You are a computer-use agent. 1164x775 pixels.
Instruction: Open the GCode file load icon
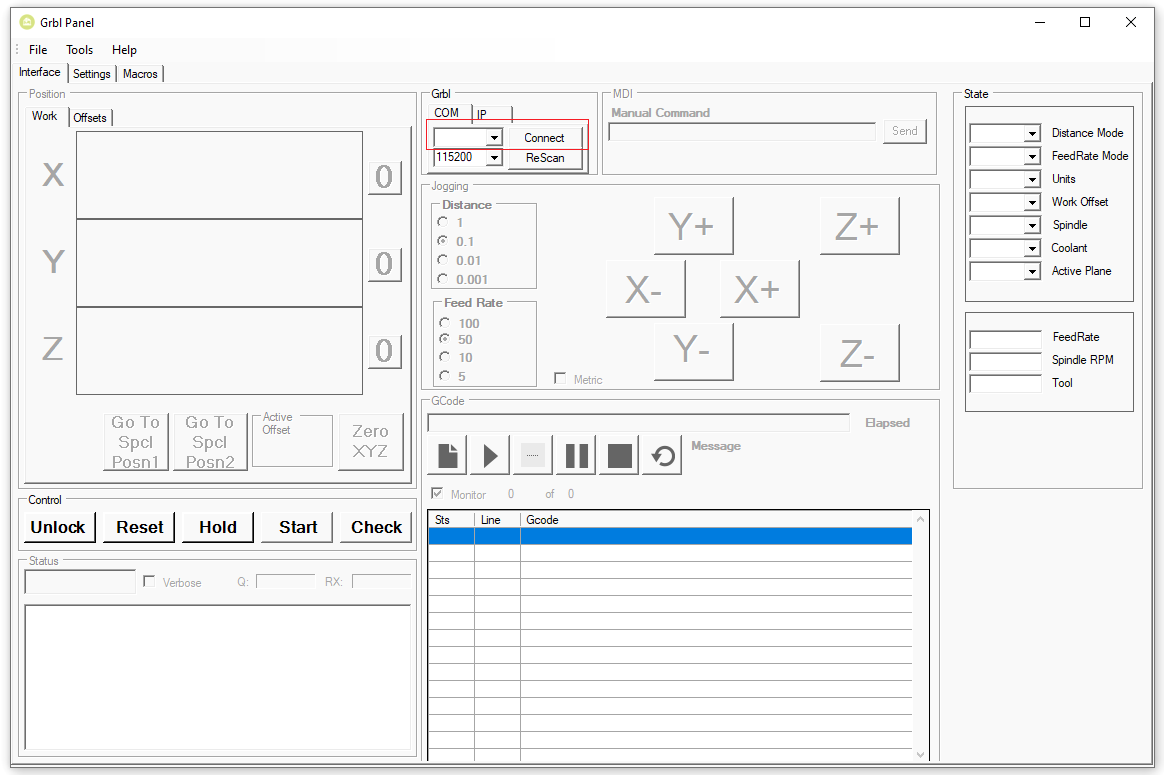448,455
